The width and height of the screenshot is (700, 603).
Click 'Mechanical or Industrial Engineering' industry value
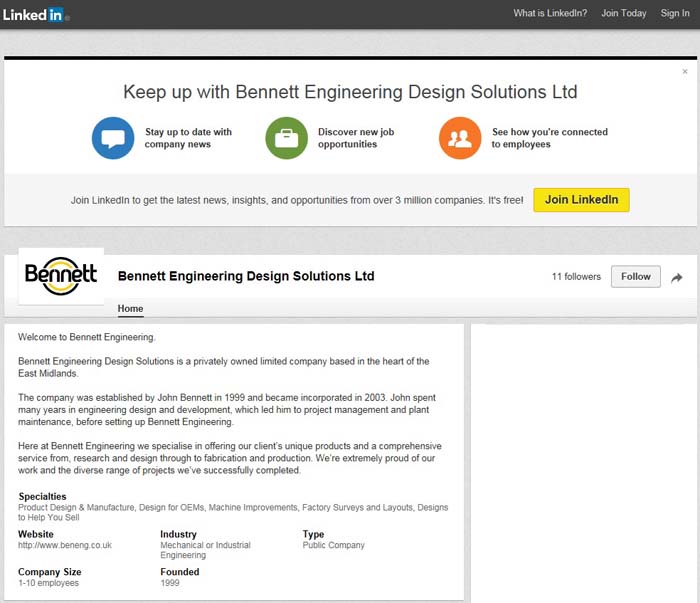(x=205, y=550)
